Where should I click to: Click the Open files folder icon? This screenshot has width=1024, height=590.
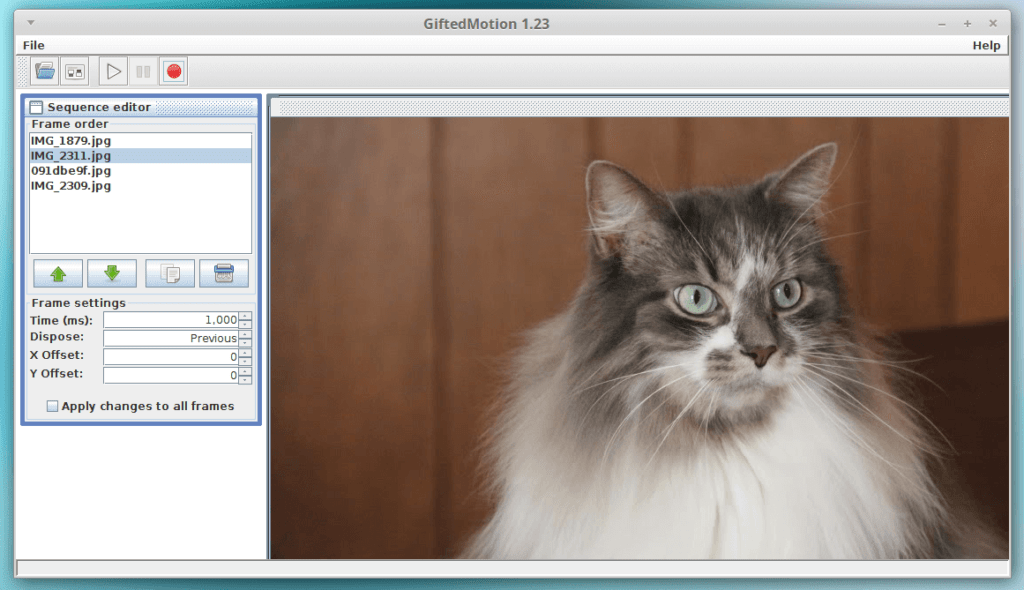pos(44,71)
